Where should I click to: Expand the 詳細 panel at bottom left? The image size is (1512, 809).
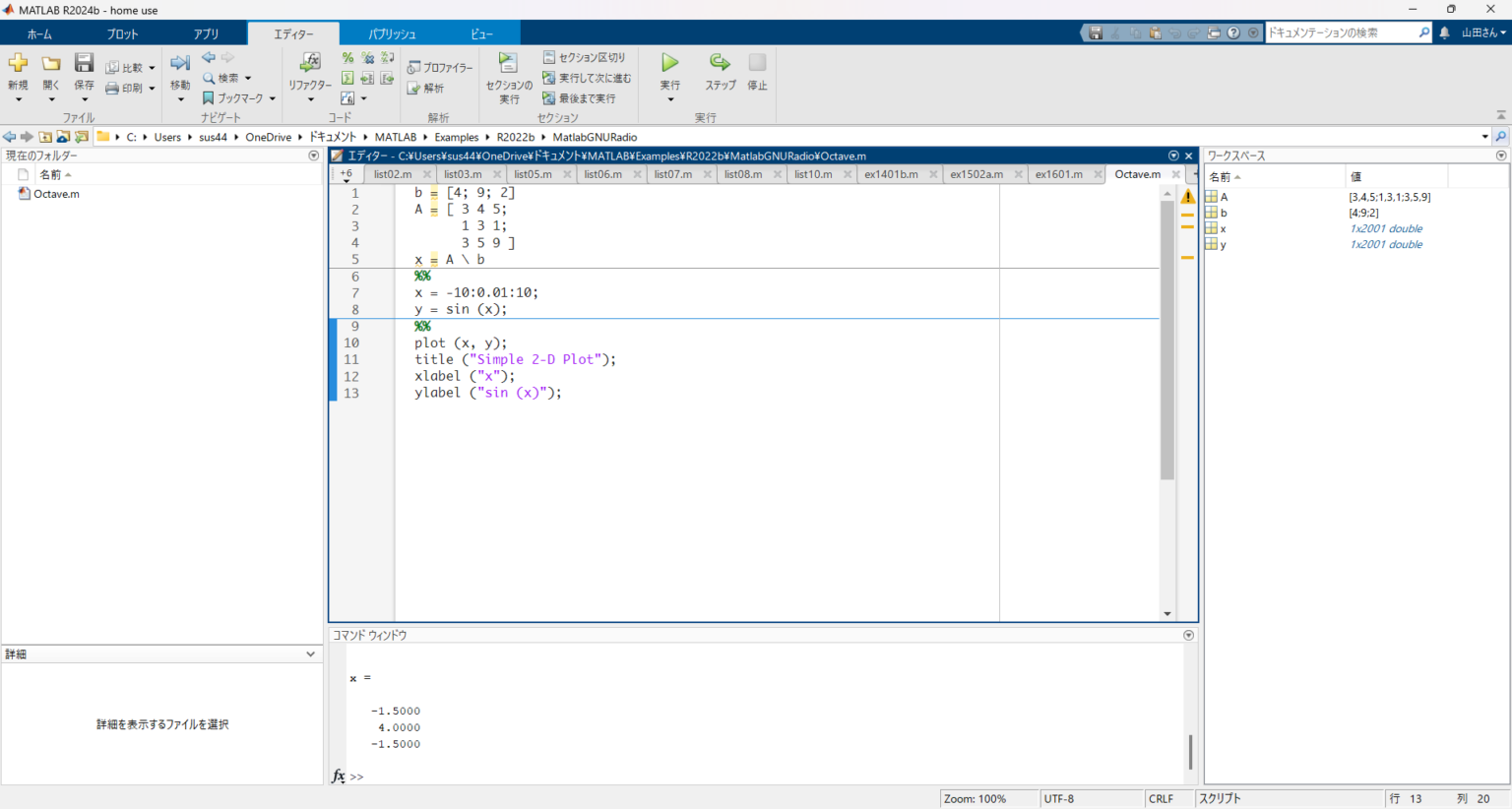pyautogui.click(x=310, y=653)
